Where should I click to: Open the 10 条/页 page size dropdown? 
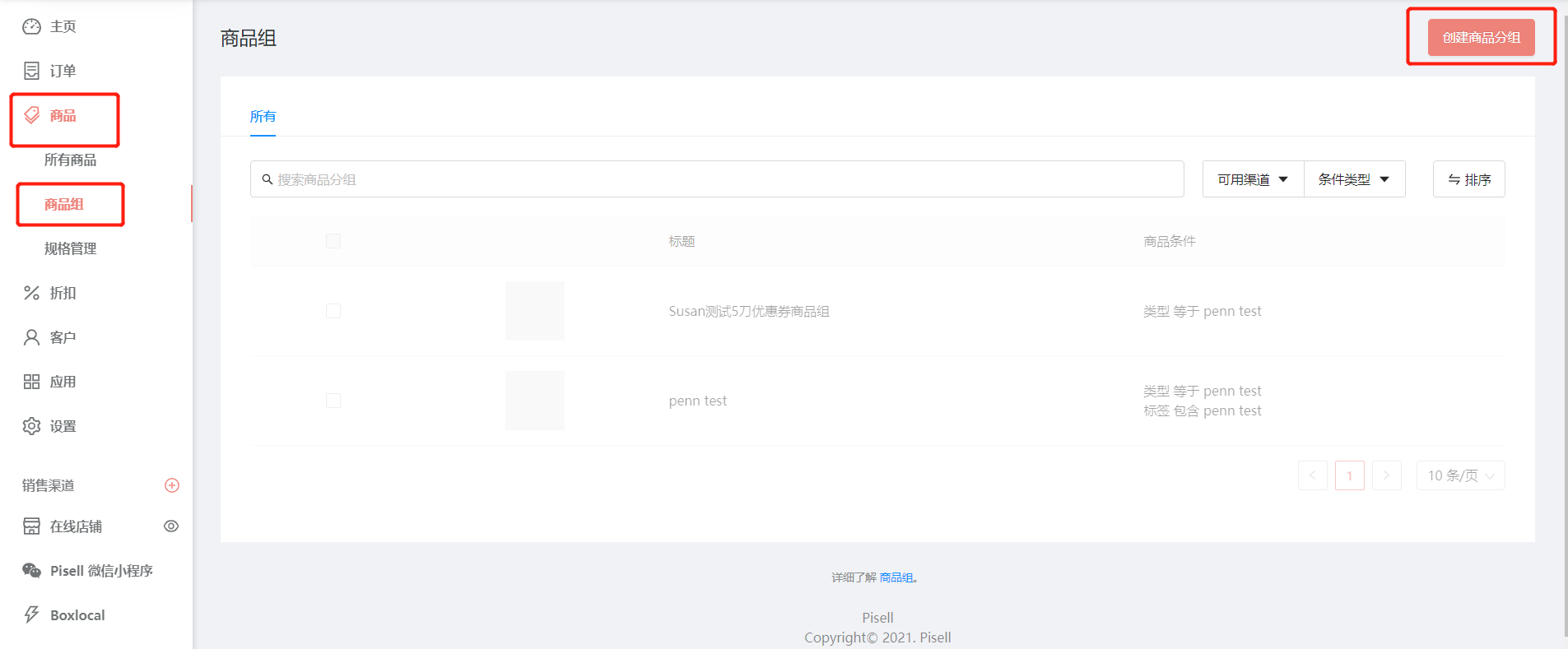(x=1460, y=475)
